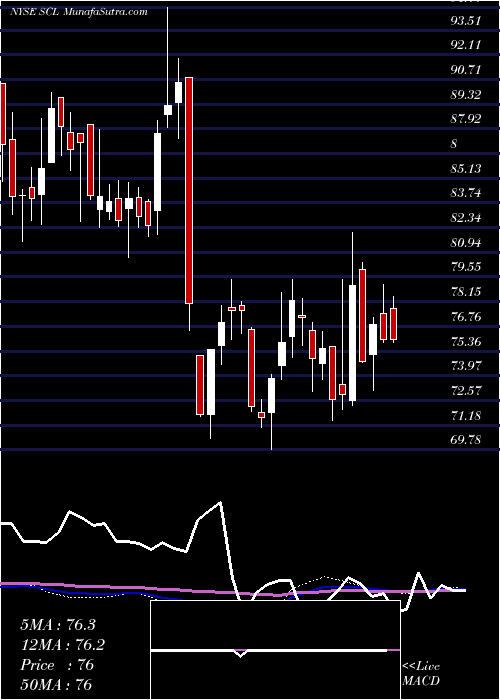This screenshot has height=700, width=500.
Task: Click the 5MA : 76.3 value
Action: click(x=58, y=625)
